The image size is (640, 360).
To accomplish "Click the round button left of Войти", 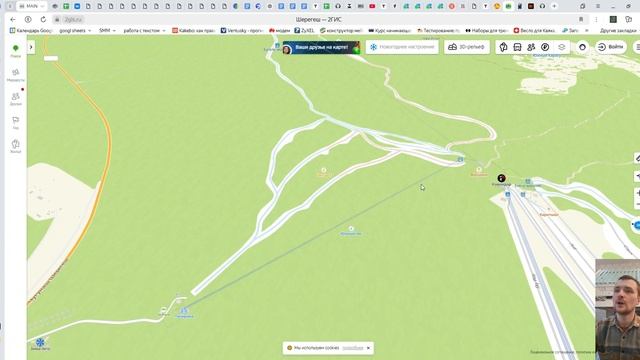I will (x=582, y=47).
